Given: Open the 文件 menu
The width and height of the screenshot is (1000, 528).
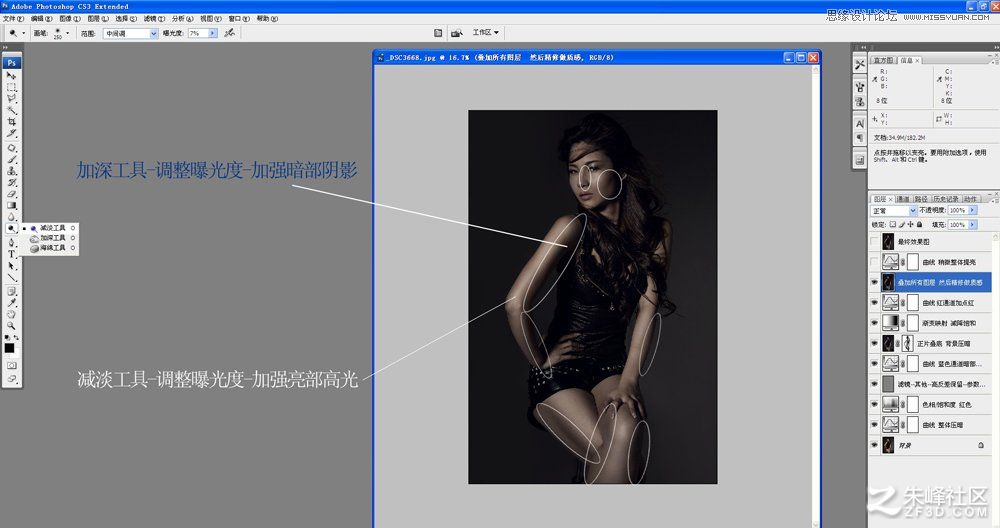Looking at the screenshot, I should [13, 19].
